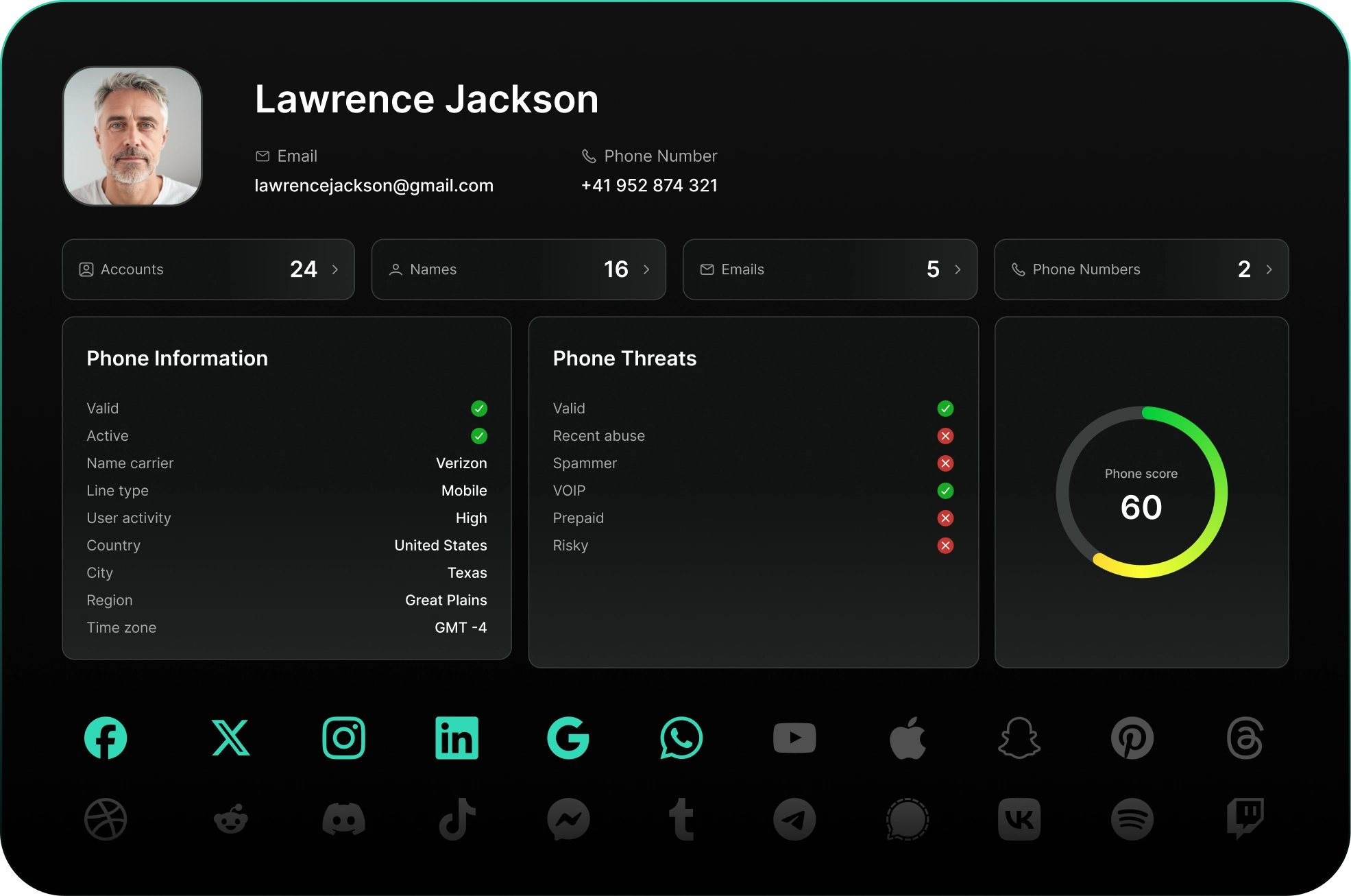Click the Facebook account icon

106,738
